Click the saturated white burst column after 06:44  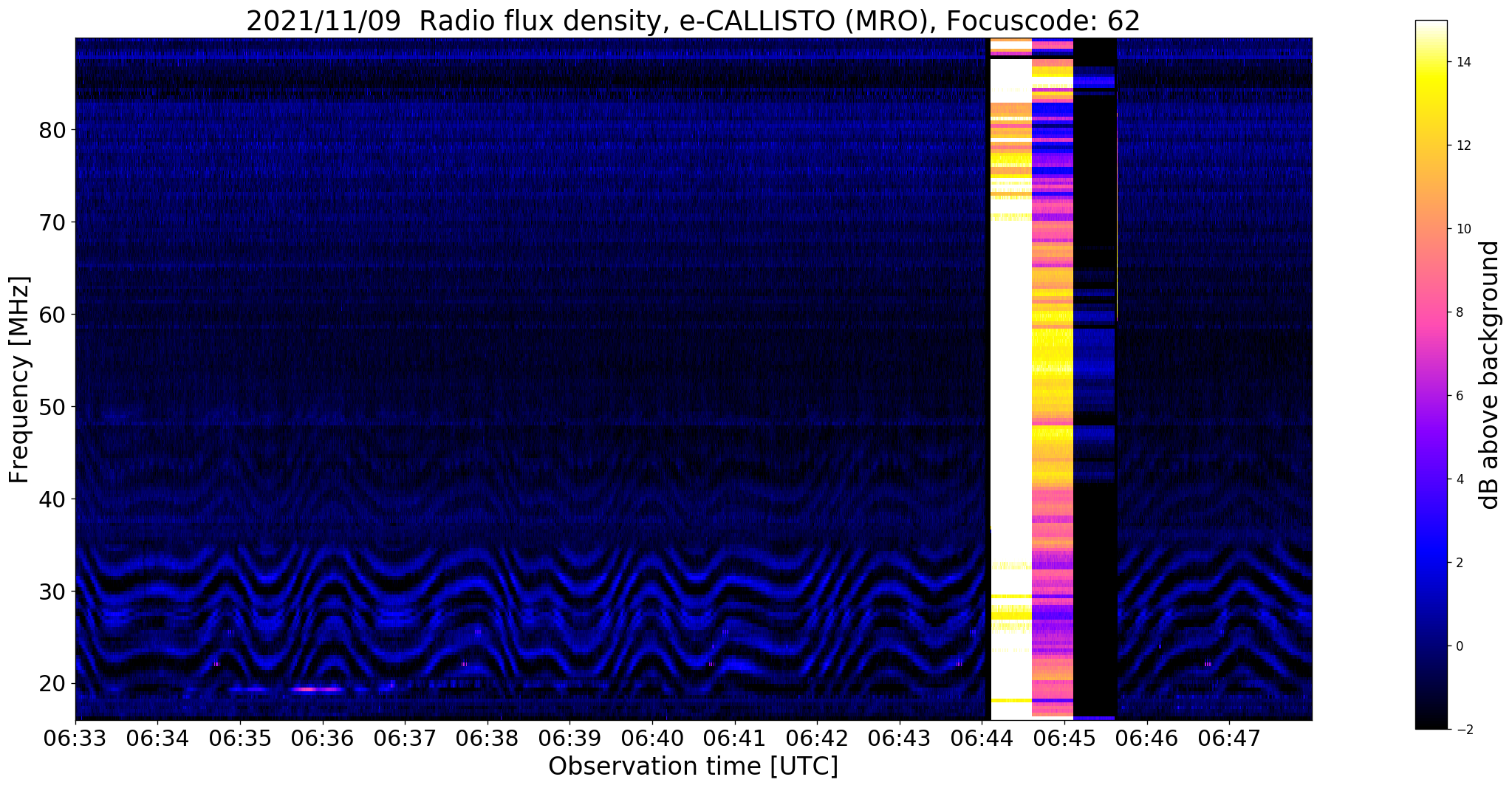pos(1010,379)
